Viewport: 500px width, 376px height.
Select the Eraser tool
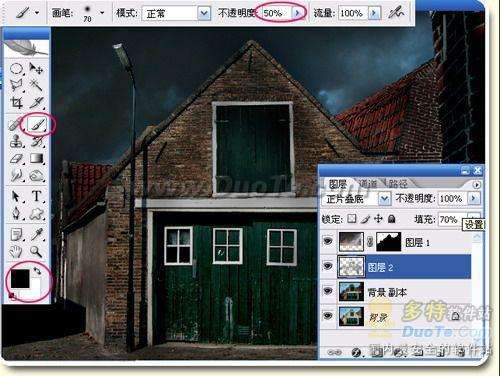coord(16,158)
